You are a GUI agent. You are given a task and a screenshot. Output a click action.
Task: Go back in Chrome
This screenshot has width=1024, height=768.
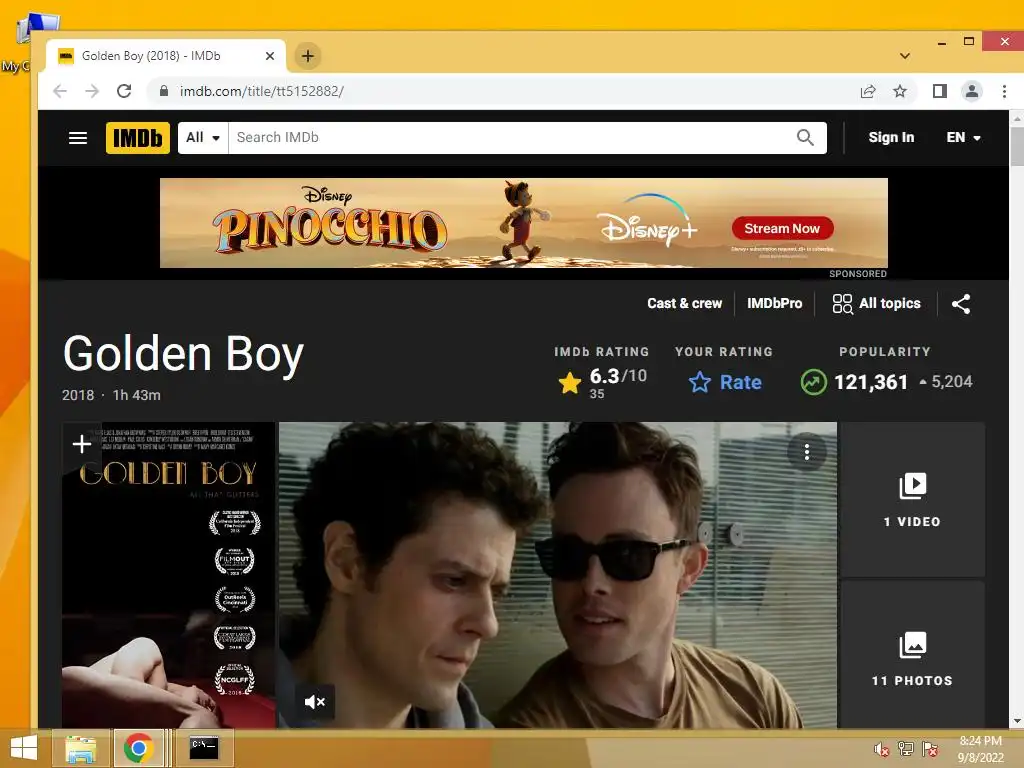60,91
